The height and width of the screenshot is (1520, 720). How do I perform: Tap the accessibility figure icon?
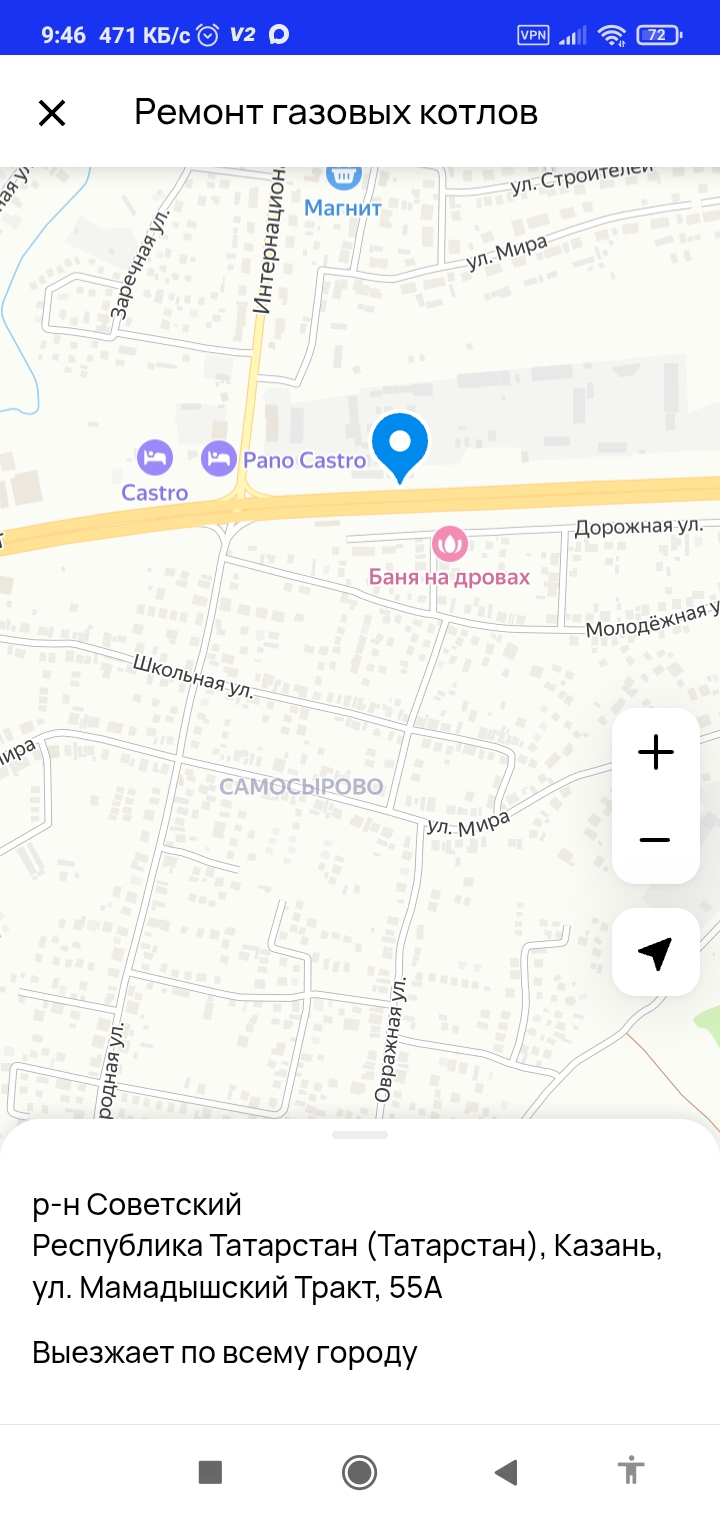pyautogui.click(x=631, y=1471)
